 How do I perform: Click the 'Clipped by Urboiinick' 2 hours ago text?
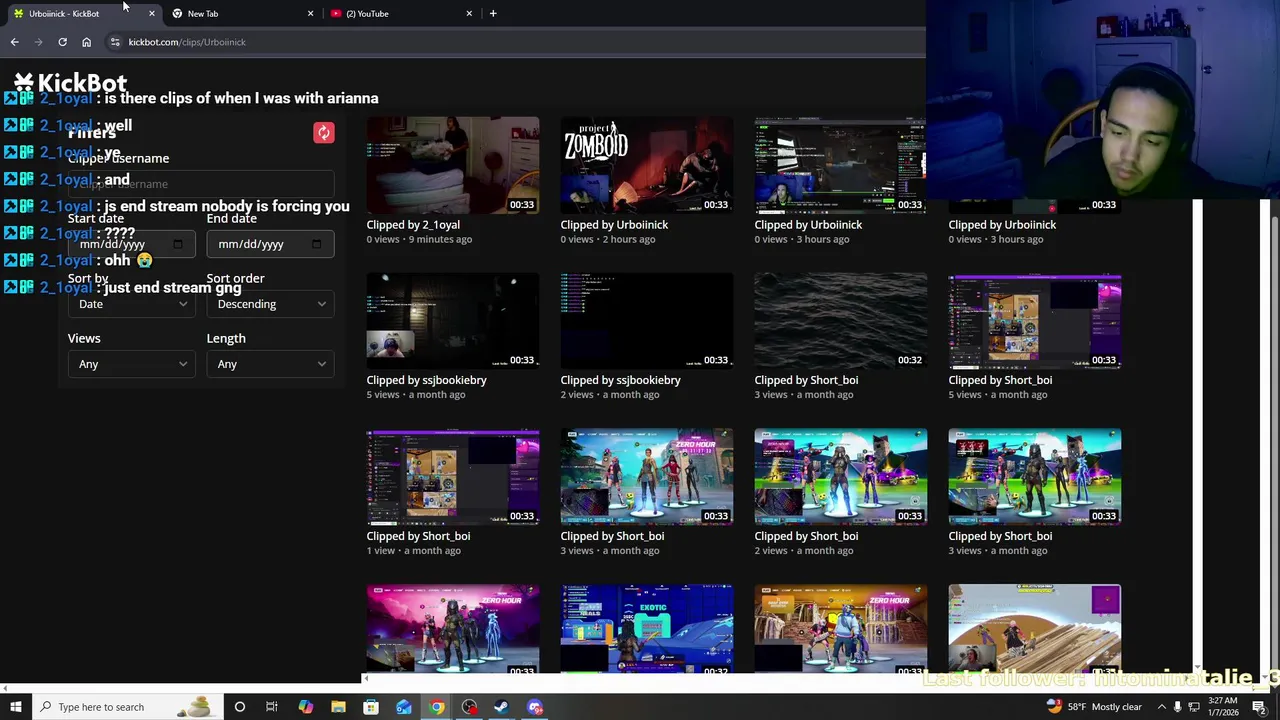point(614,225)
